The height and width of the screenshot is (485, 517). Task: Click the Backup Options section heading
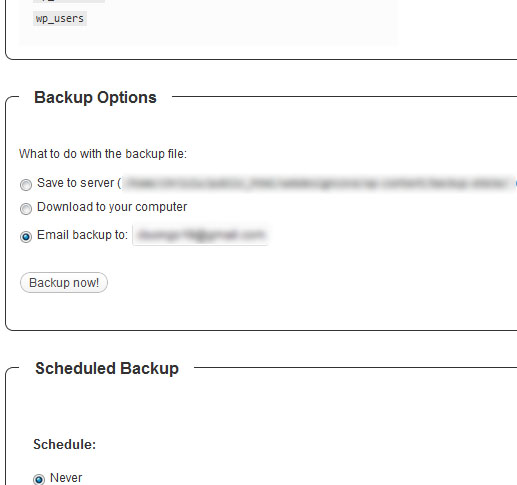coord(95,97)
